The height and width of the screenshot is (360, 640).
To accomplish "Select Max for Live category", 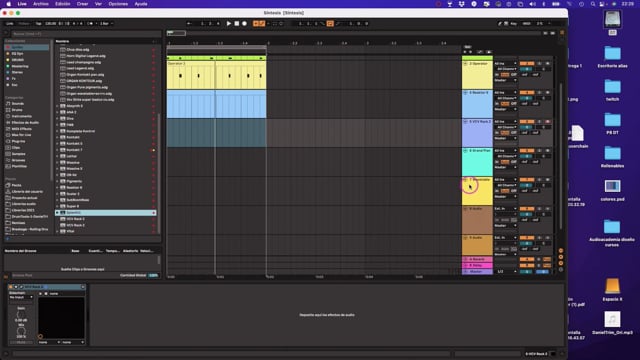I will 22,135.
